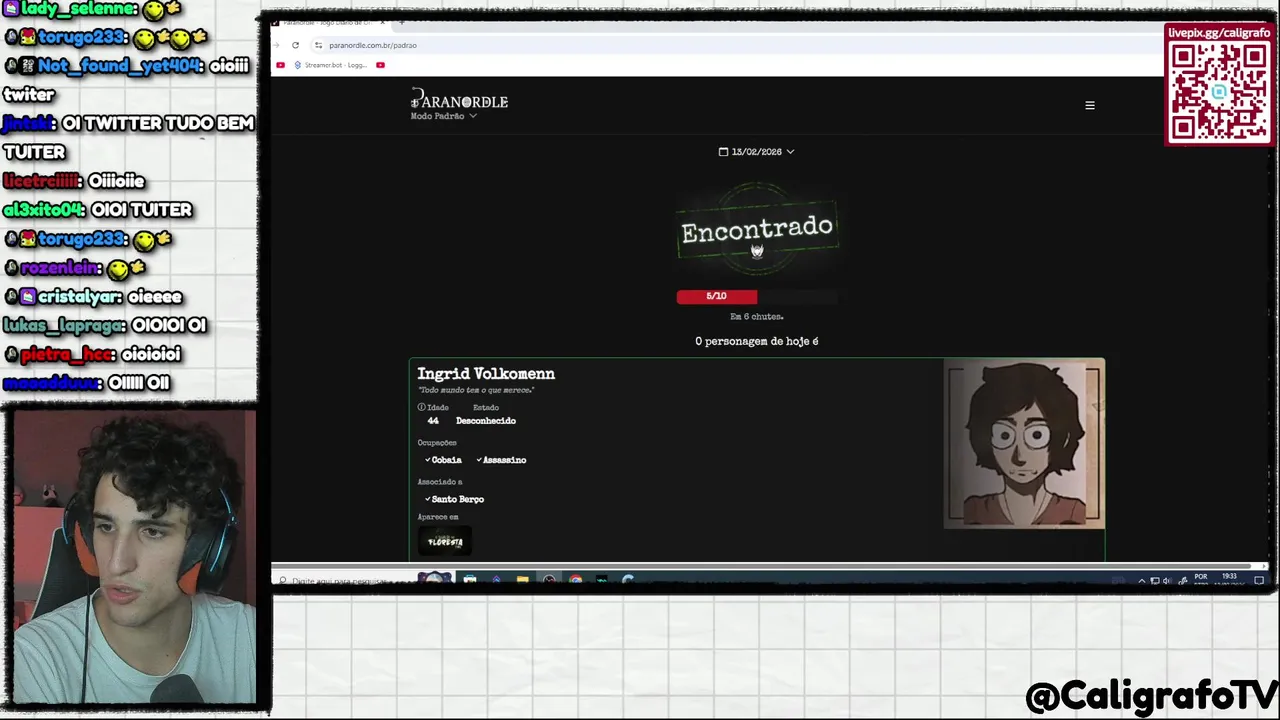The image size is (1280, 720).
Task: Expand the 13/02/2026 date dropdown chevron
Action: [790, 152]
